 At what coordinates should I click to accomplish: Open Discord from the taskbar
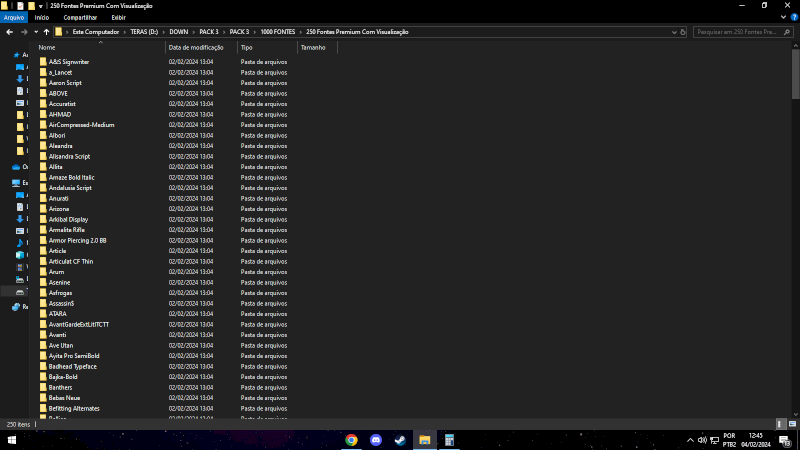(376, 440)
